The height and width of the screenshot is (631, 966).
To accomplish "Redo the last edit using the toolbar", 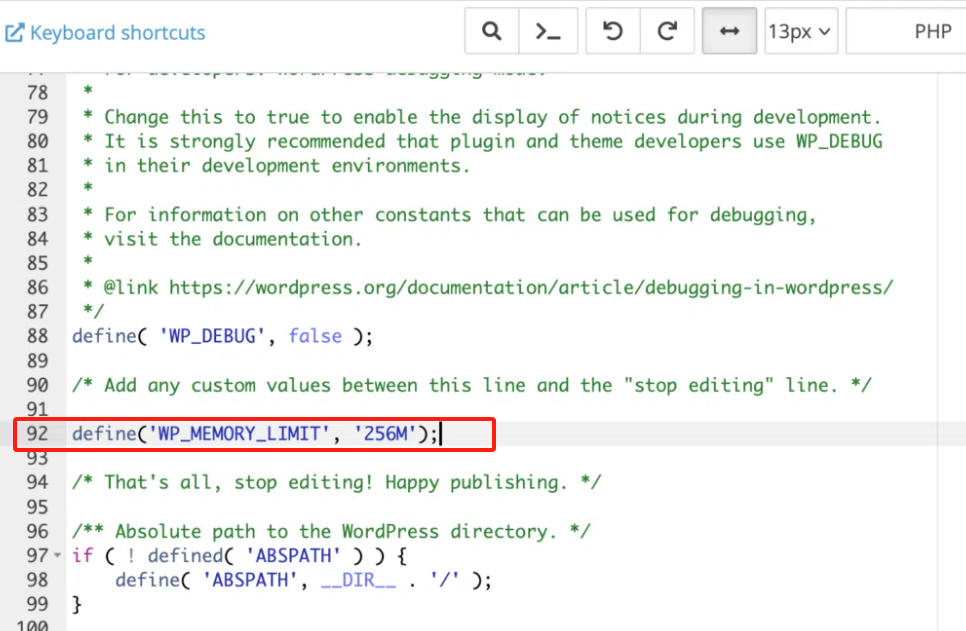I will 667,31.
